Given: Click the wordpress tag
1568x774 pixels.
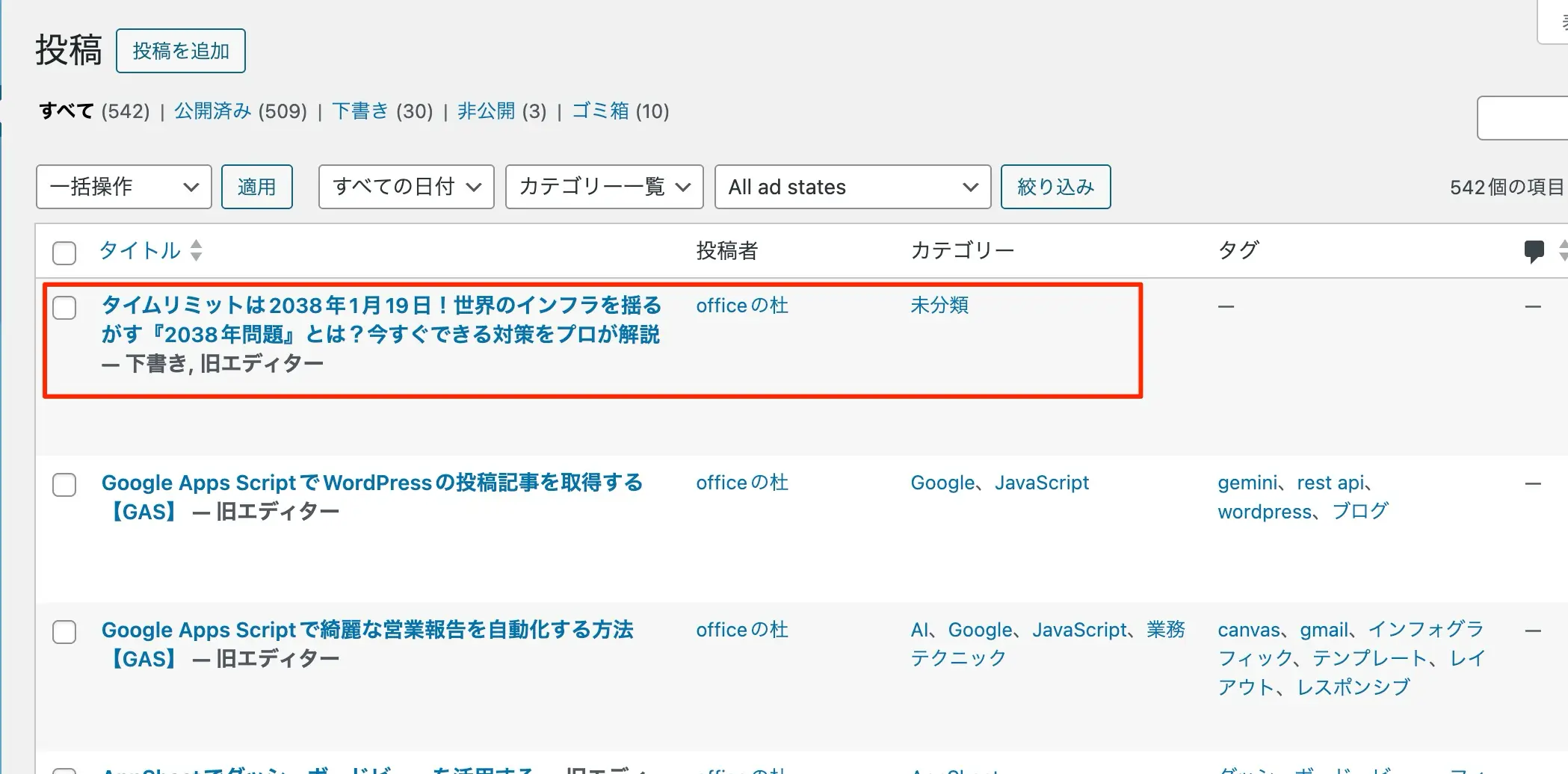Looking at the screenshot, I should point(1265,512).
